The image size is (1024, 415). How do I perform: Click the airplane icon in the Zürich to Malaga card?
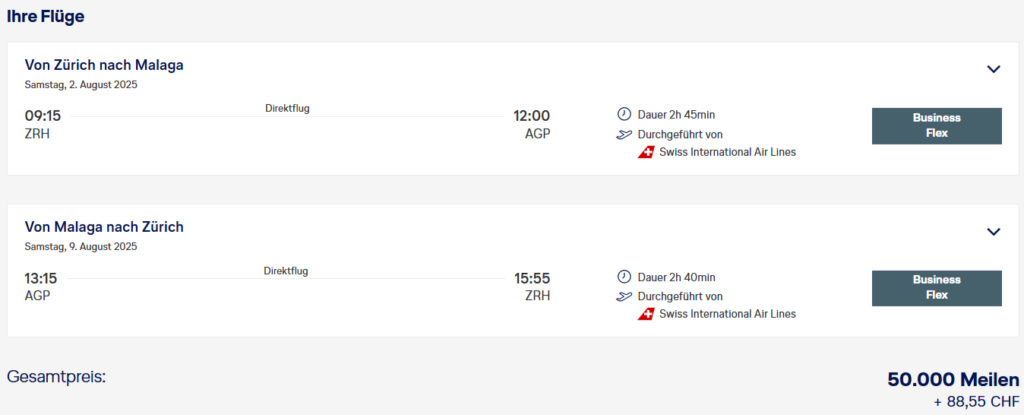click(625, 134)
